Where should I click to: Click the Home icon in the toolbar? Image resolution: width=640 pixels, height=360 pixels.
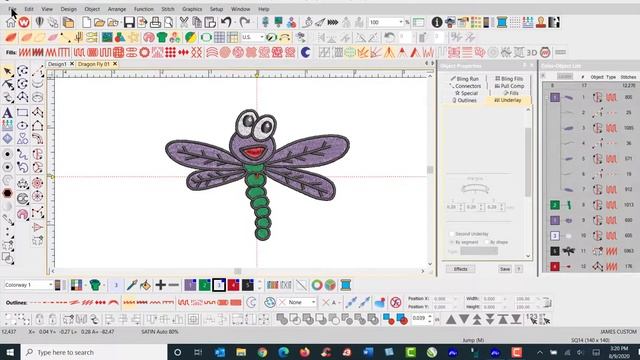click(11, 22)
